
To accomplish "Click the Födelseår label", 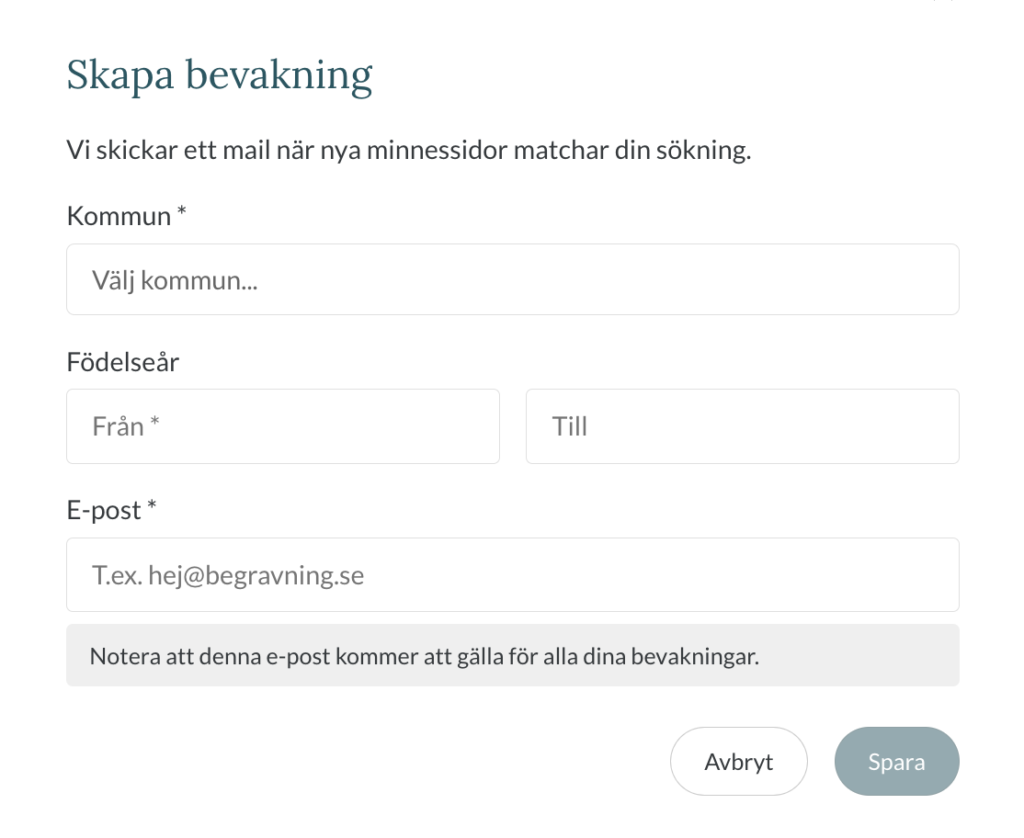I will pos(122,362).
